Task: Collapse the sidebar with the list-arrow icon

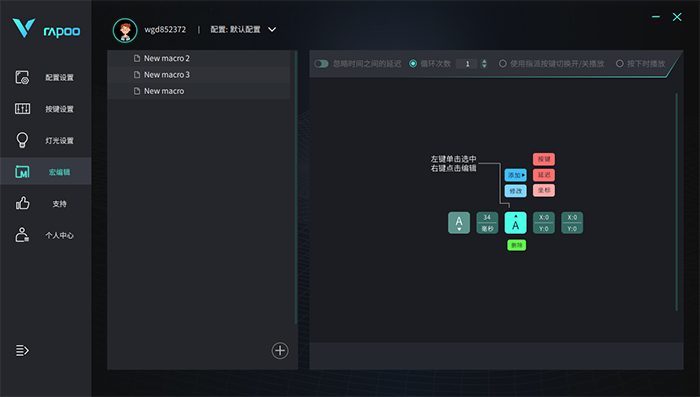Action: click(22, 351)
